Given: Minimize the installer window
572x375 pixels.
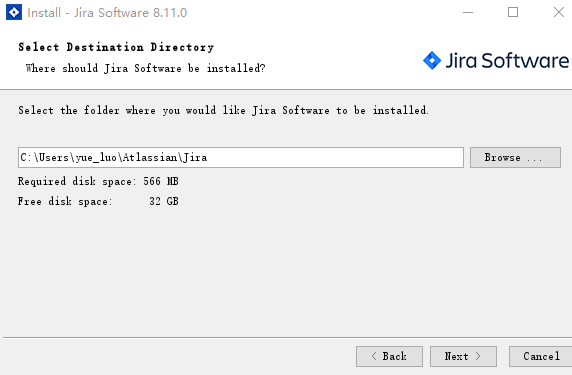Looking at the screenshot, I should click(x=468, y=12).
